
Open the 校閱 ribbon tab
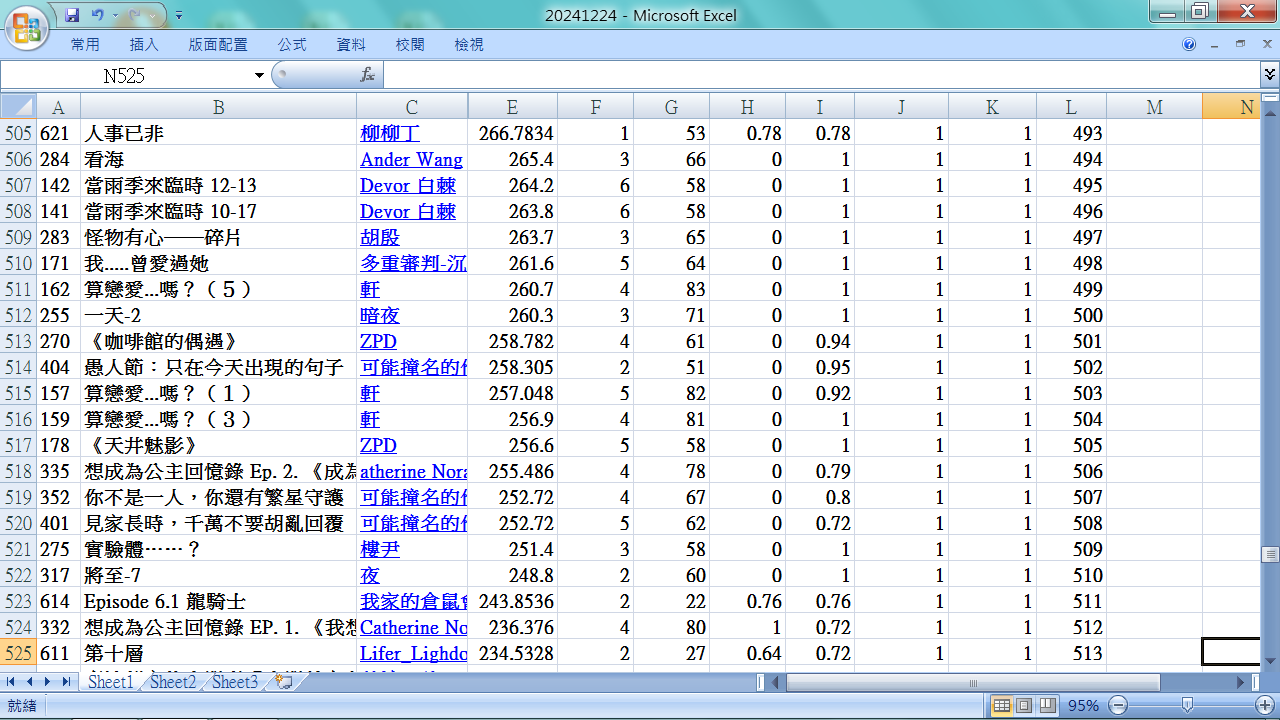[410, 45]
